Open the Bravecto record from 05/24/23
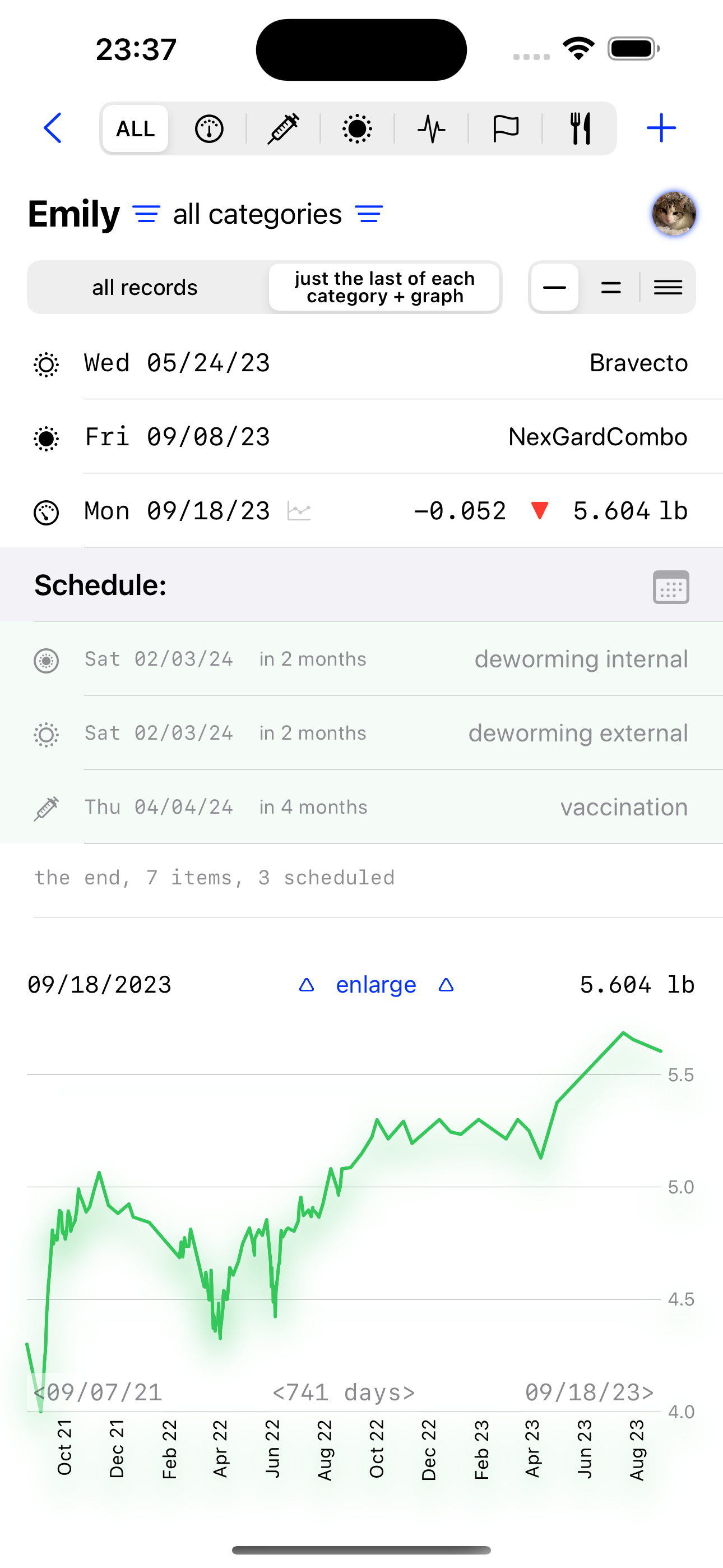This screenshot has width=723, height=1568. click(x=361, y=363)
